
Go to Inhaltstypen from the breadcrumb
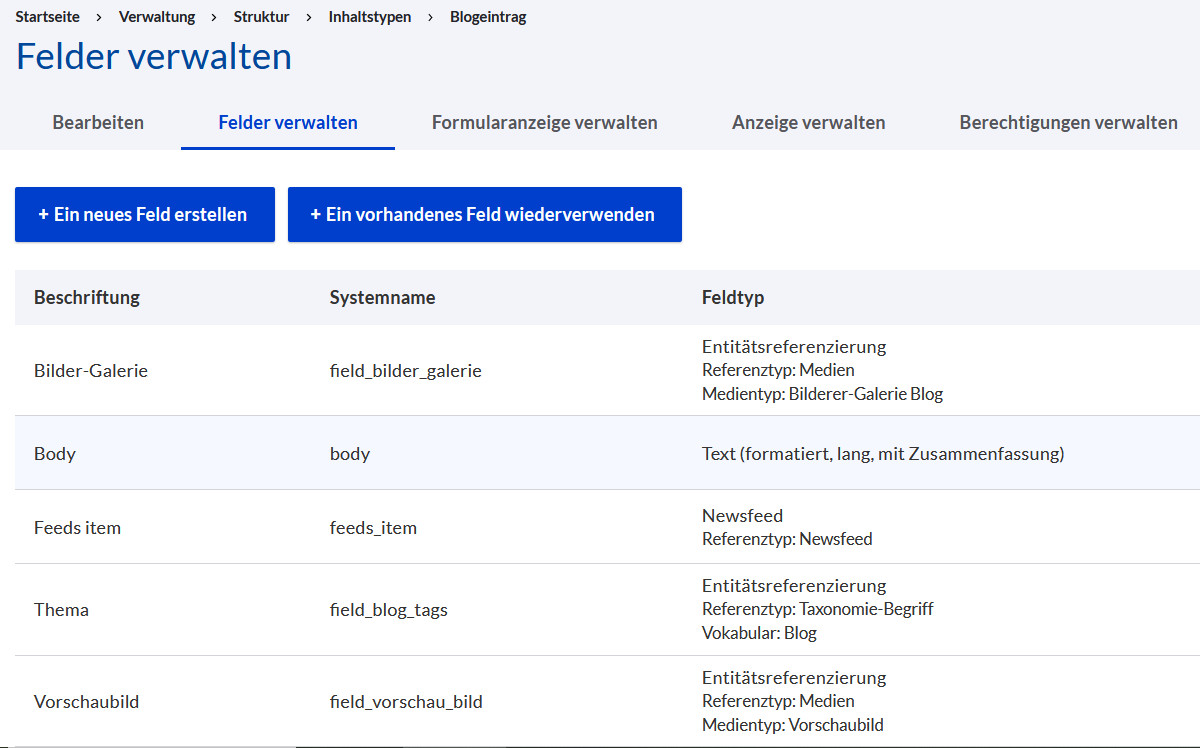click(370, 16)
